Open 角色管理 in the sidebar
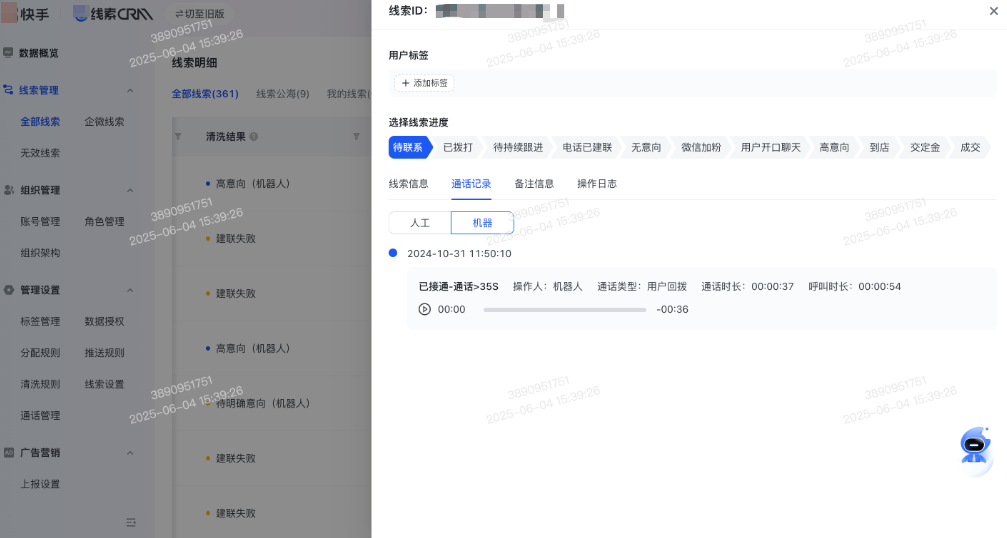Image resolution: width=1007 pixels, height=538 pixels. click(x=104, y=221)
